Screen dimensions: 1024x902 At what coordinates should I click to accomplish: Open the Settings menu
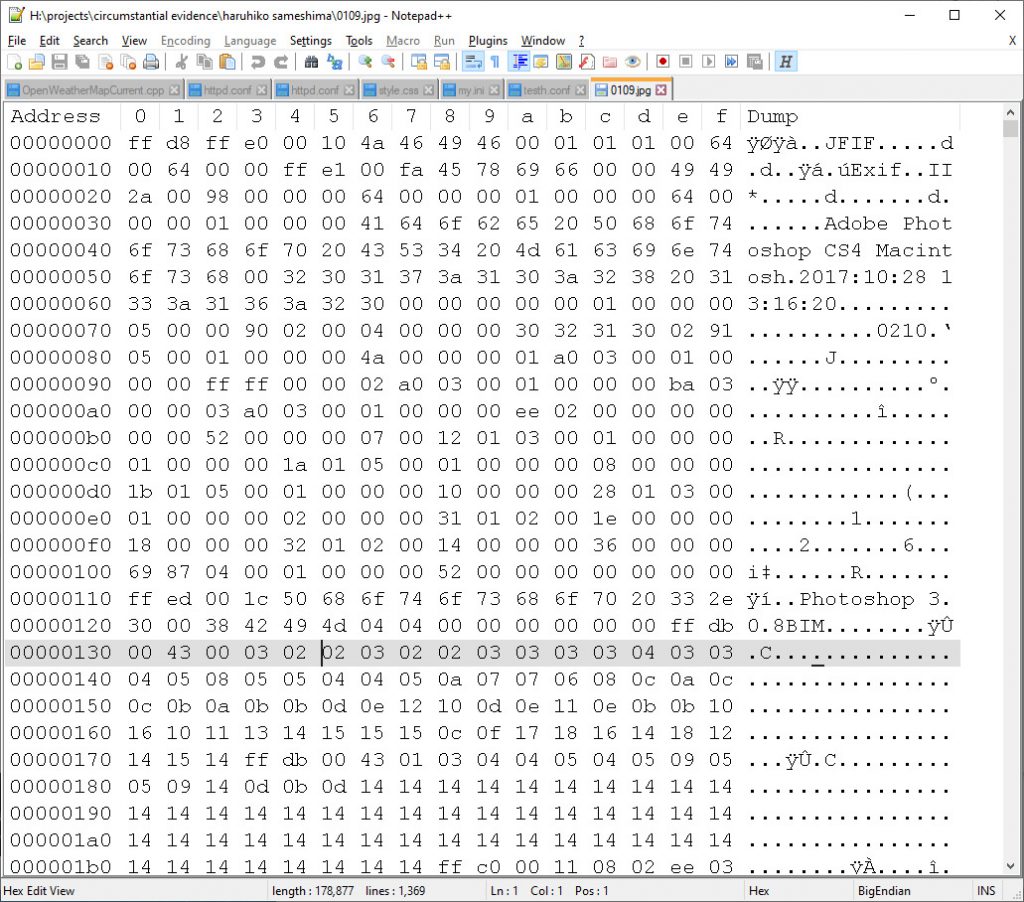(310, 41)
